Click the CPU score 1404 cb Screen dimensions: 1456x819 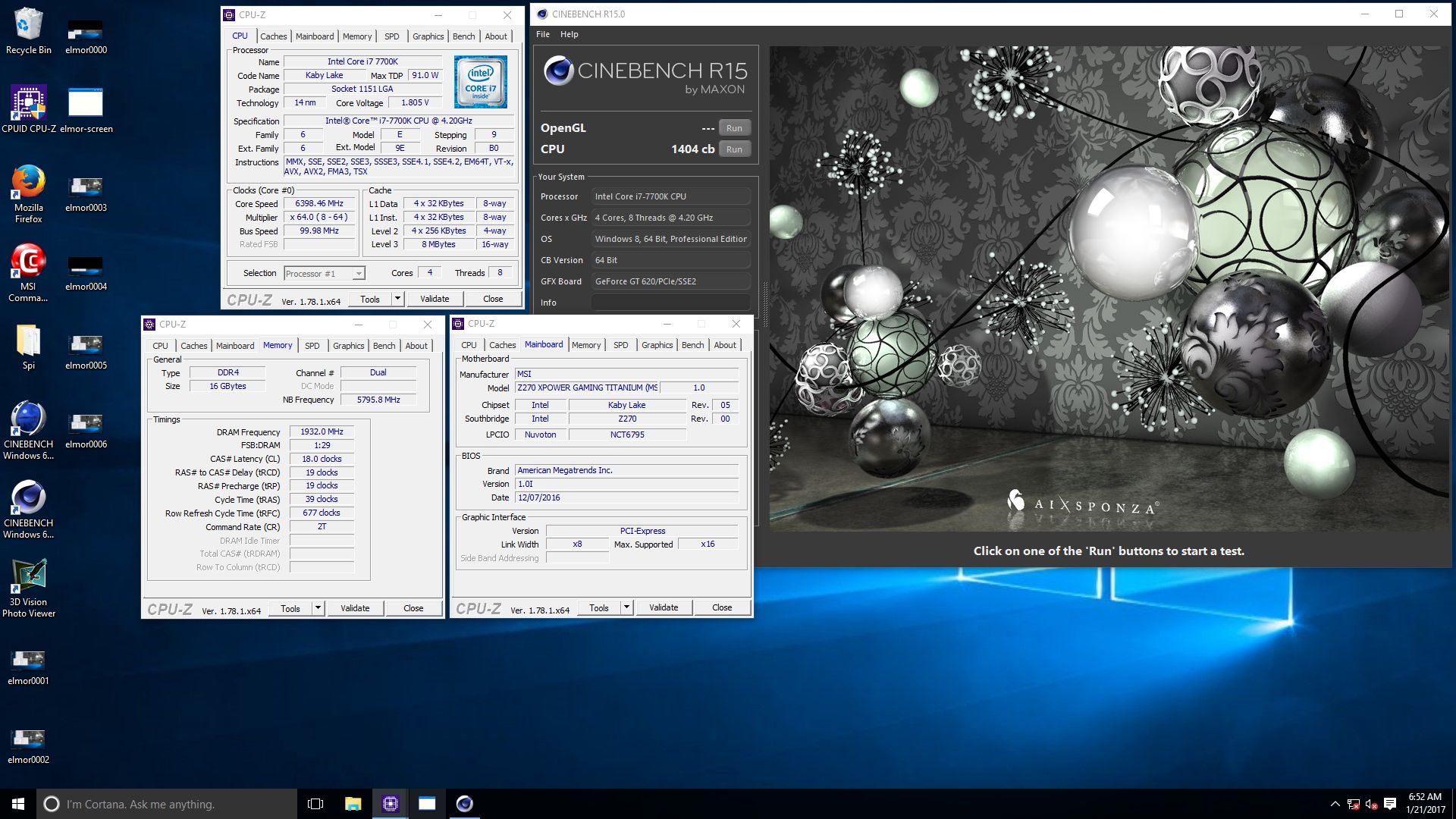pyautogui.click(x=692, y=149)
